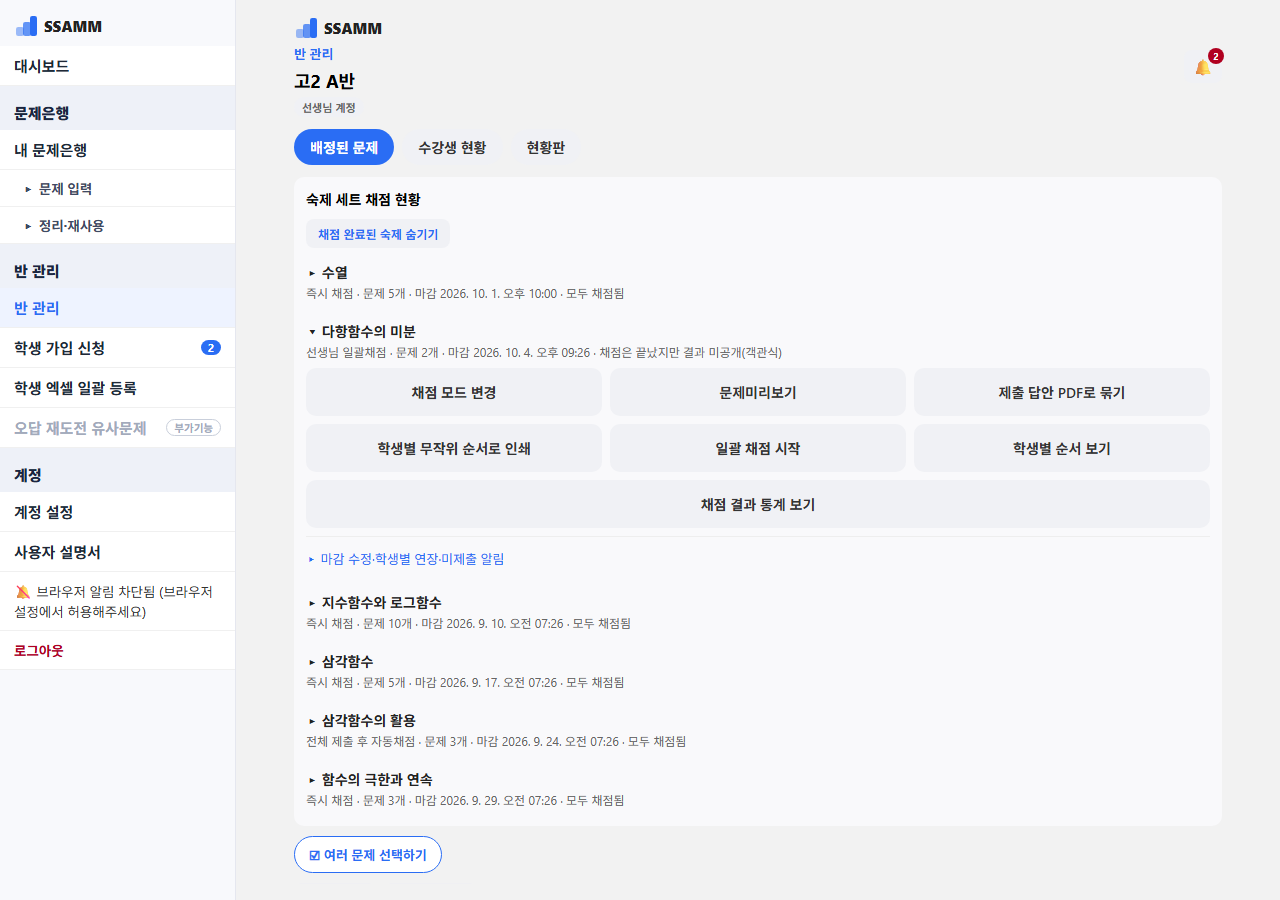Collapse the 다항함수의 미분 homework set
The width and height of the screenshot is (1280, 900).
[361, 331]
